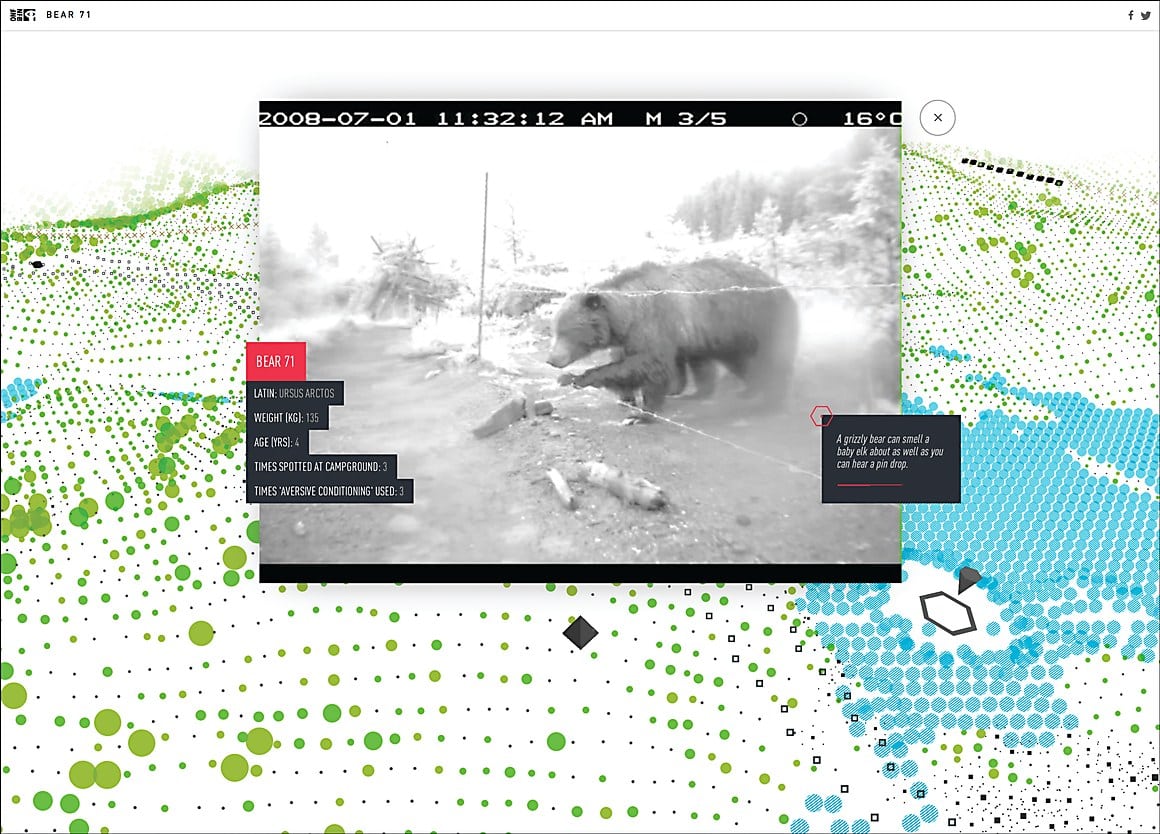Close the trail camera video overlay
The height and width of the screenshot is (834, 1160).
click(937, 118)
